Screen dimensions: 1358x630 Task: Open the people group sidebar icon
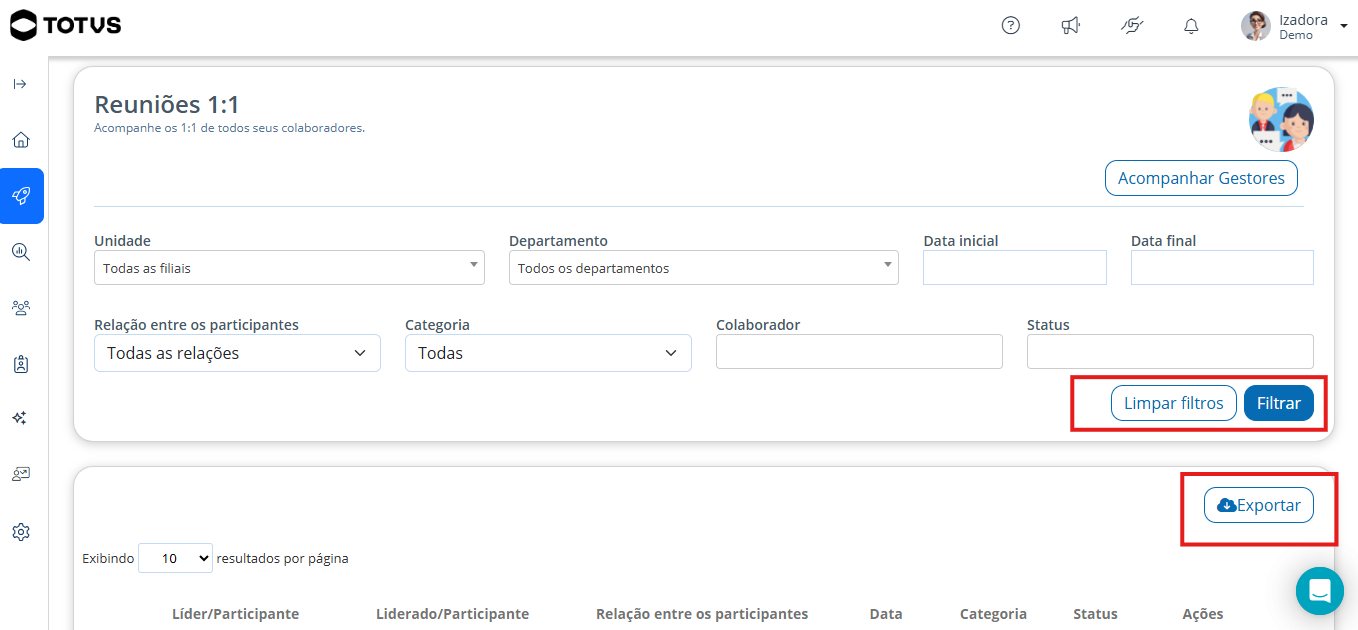tap(21, 308)
